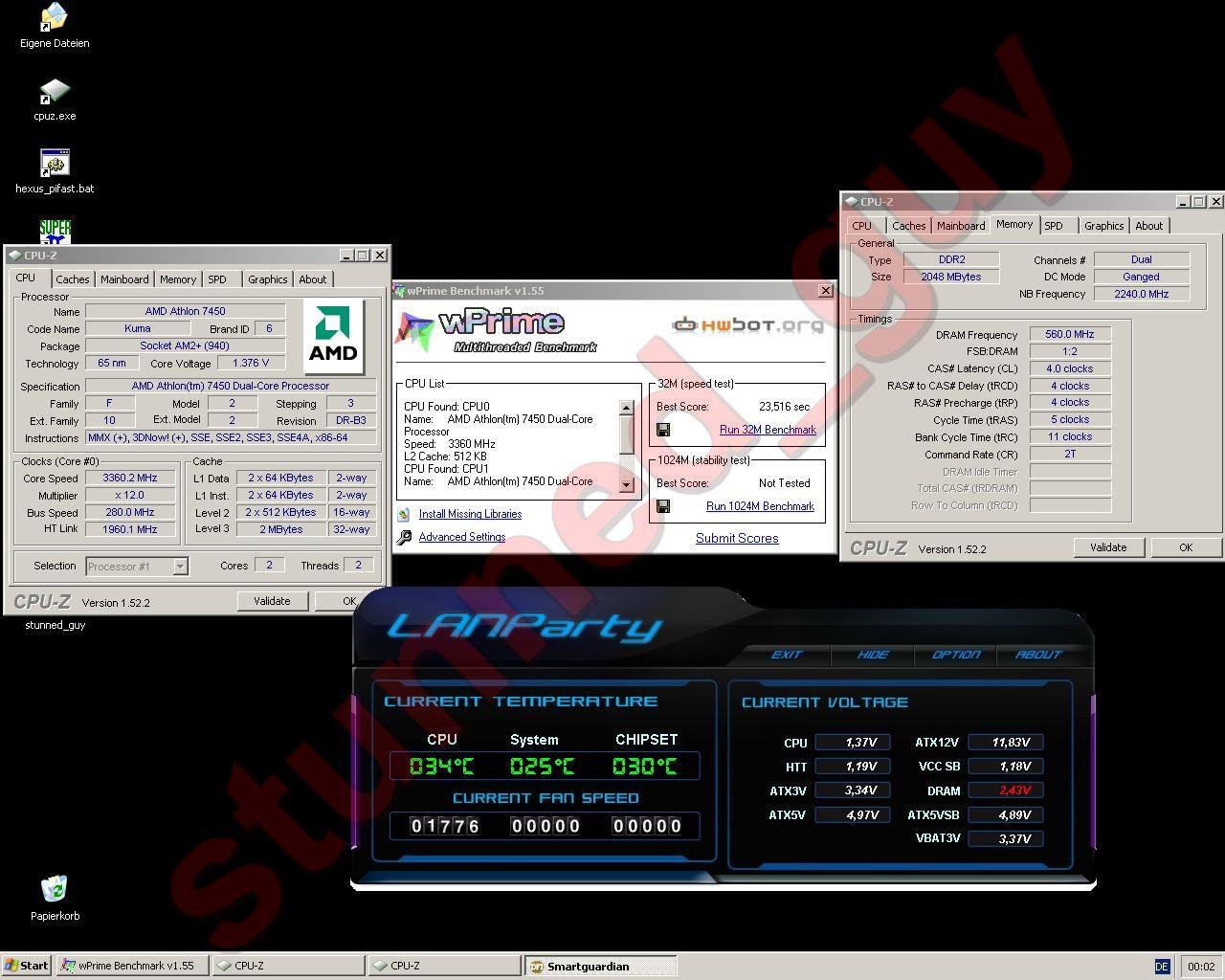Click the Super Pi desktop icon

pos(55,231)
